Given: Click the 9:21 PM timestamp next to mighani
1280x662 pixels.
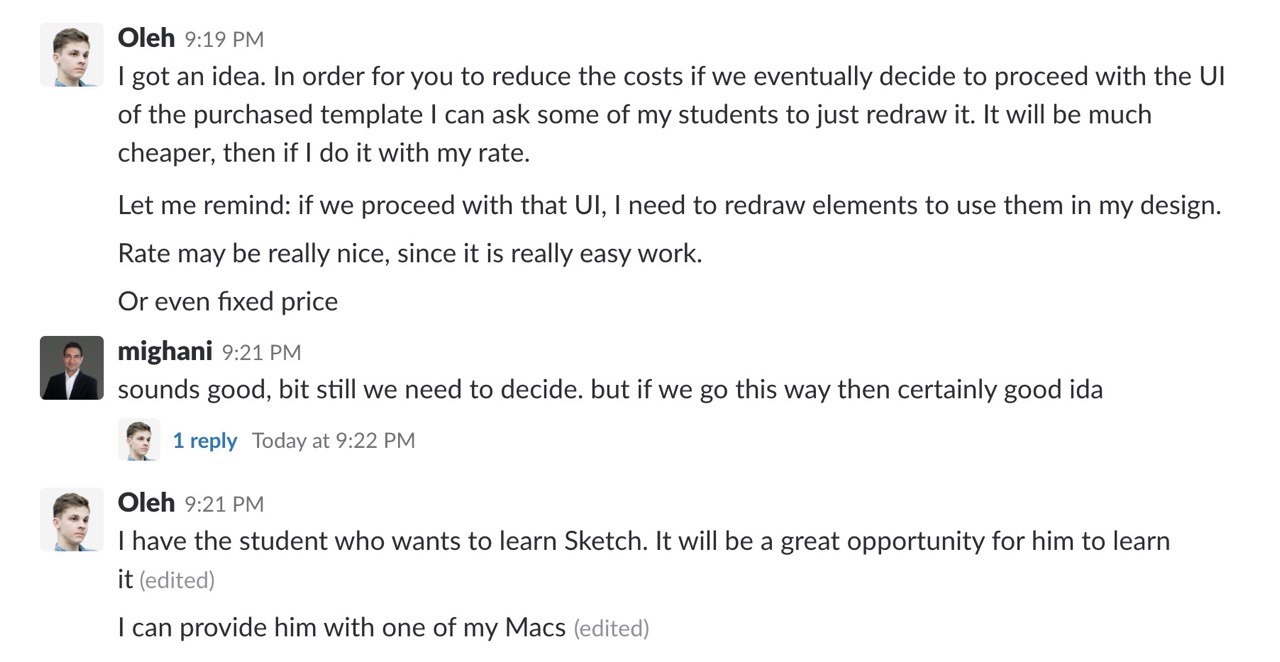Looking at the screenshot, I should [261, 352].
